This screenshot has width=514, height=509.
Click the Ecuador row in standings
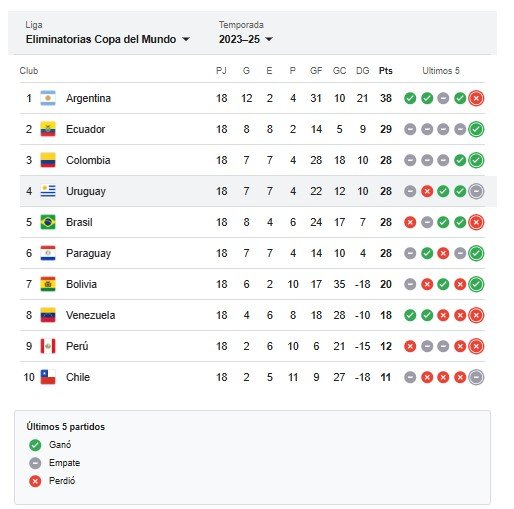point(252,129)
